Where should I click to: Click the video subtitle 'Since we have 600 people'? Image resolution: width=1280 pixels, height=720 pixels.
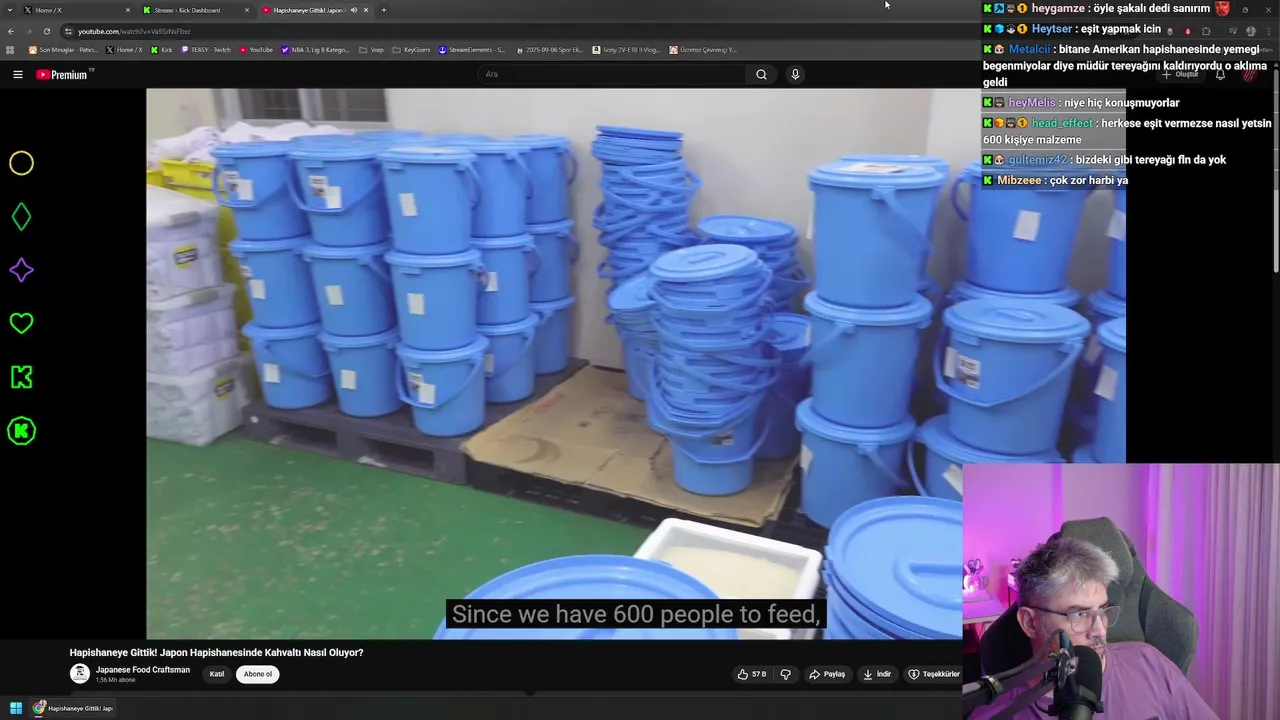pyautogui.click(x=636, y=614)
